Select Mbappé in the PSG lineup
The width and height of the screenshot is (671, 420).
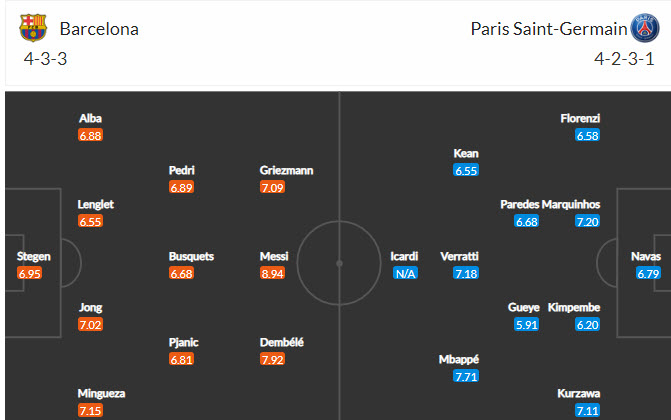pos(466,359)
